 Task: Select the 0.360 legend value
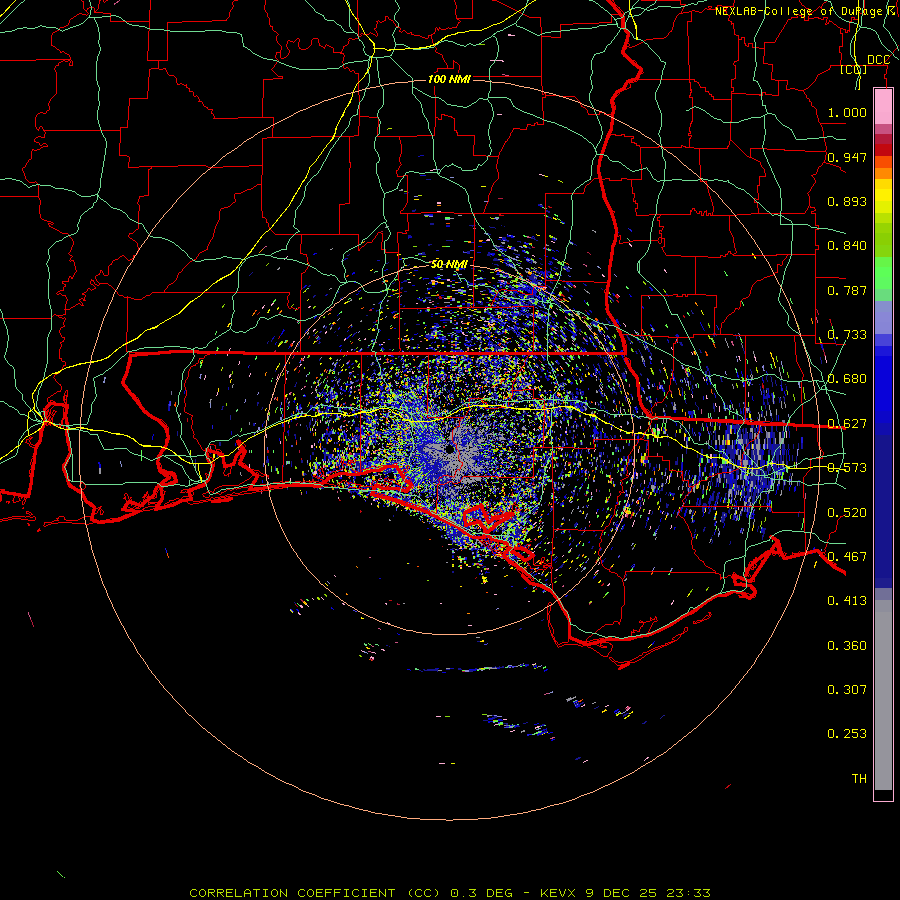[847, 646]
